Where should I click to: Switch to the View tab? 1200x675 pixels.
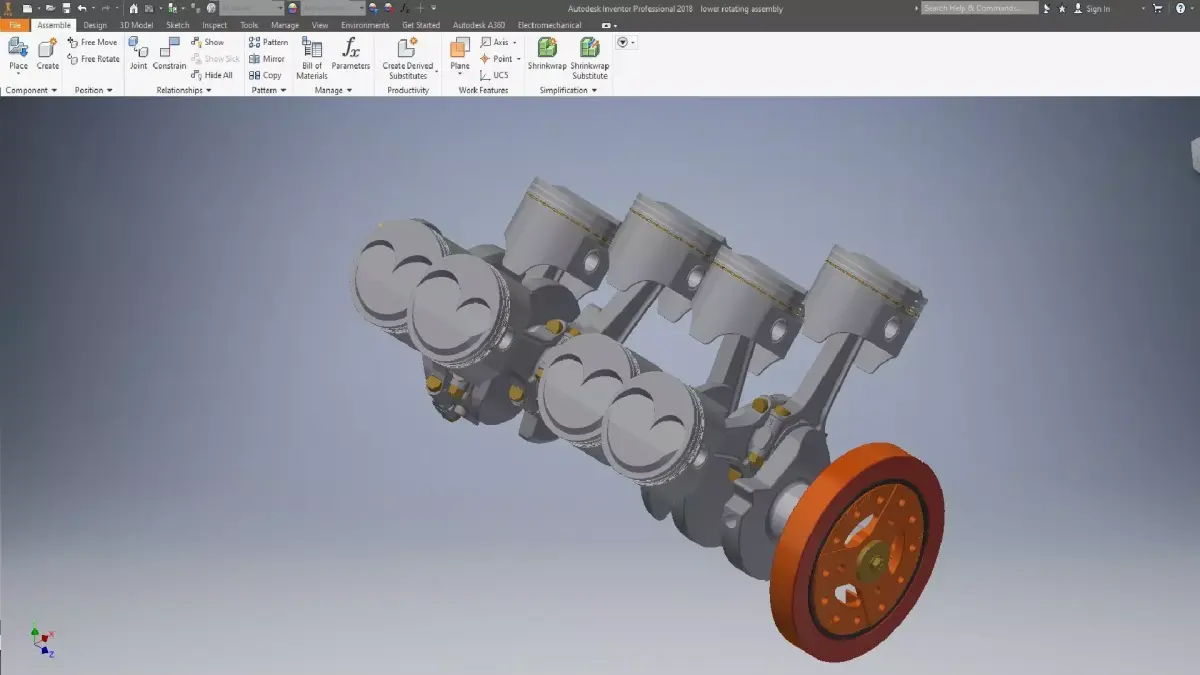click(x=320, y=25)
